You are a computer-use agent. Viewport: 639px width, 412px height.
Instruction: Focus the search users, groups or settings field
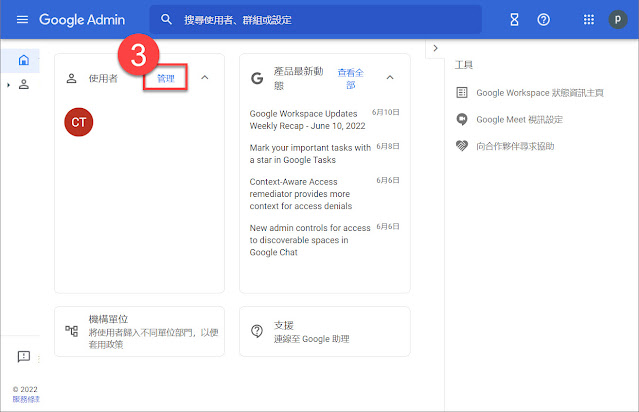pyautogui.click(x=315, y=19)
